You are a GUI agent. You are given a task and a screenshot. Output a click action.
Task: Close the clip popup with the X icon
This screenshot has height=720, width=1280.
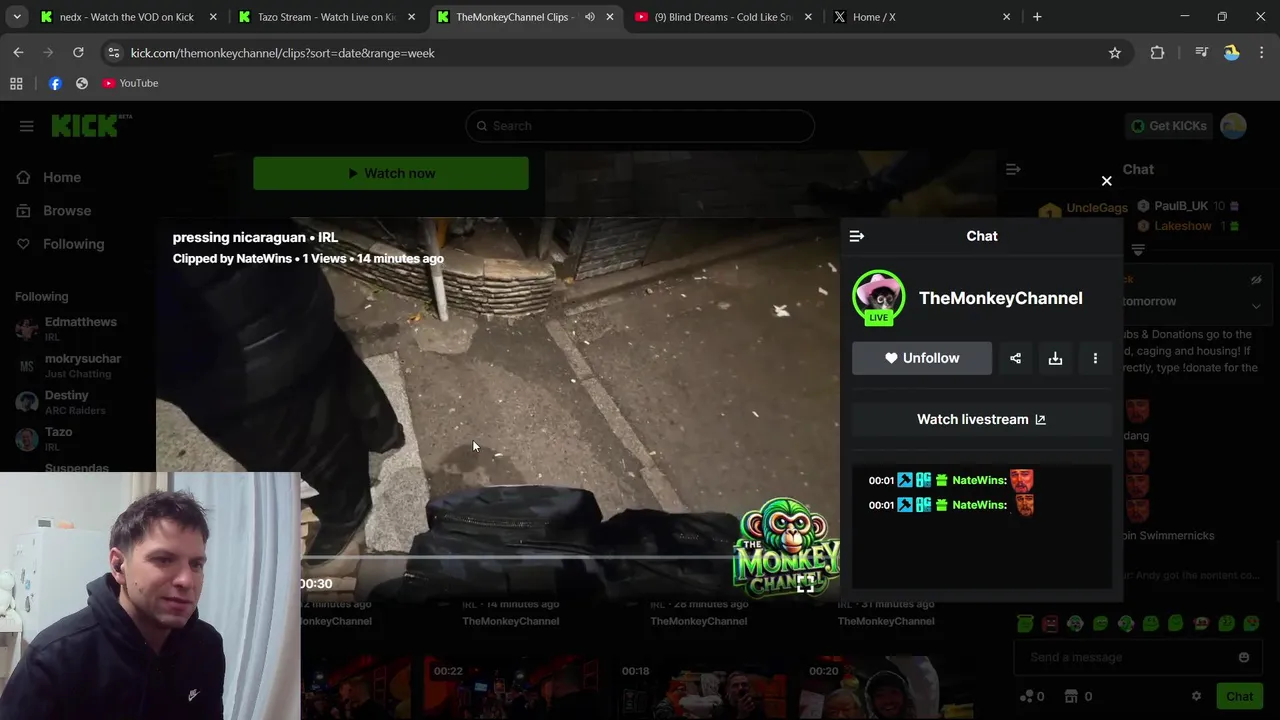point(1106,181)
